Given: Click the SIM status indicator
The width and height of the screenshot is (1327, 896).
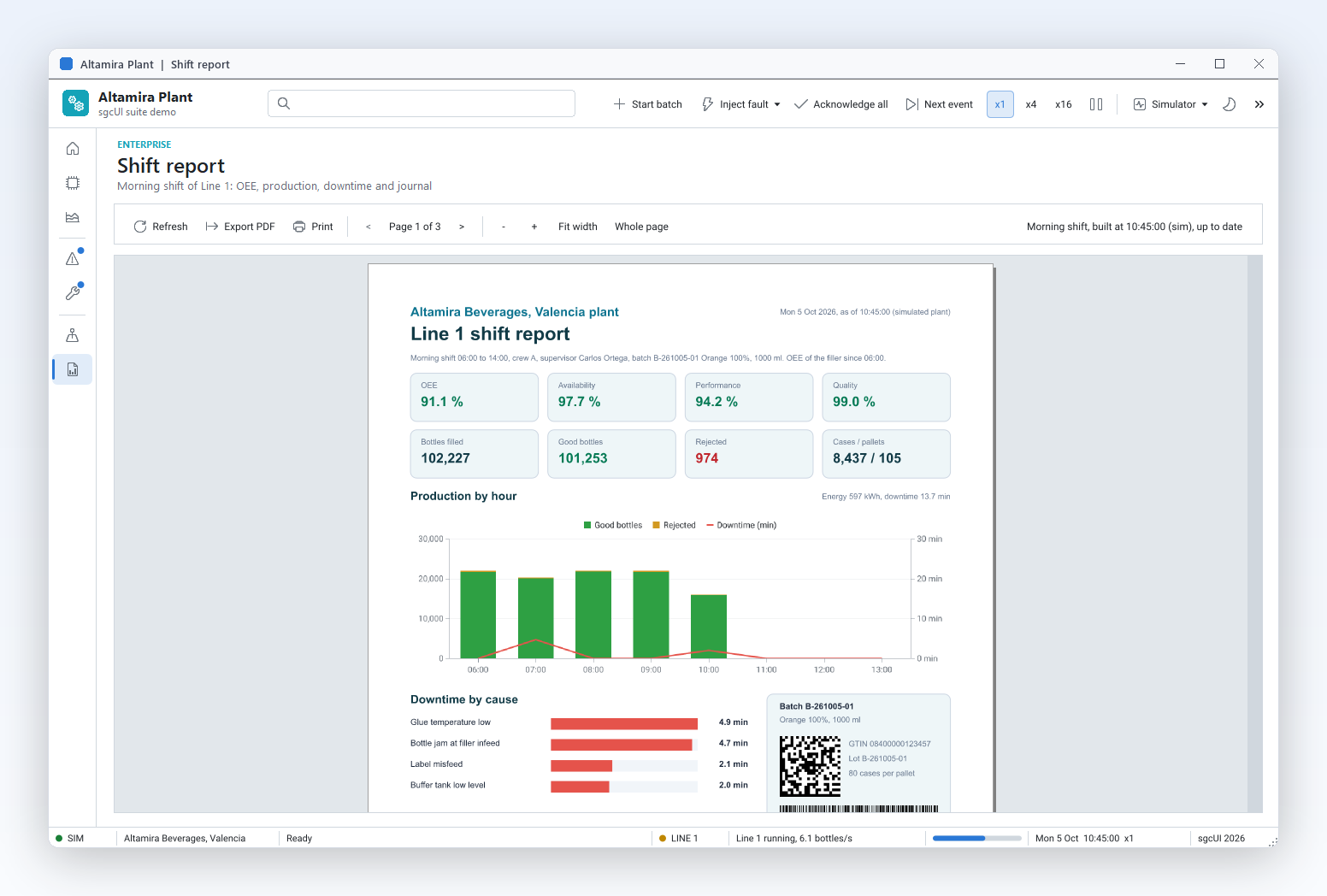Looking at the screenshot, I should [x=70, y=838].
